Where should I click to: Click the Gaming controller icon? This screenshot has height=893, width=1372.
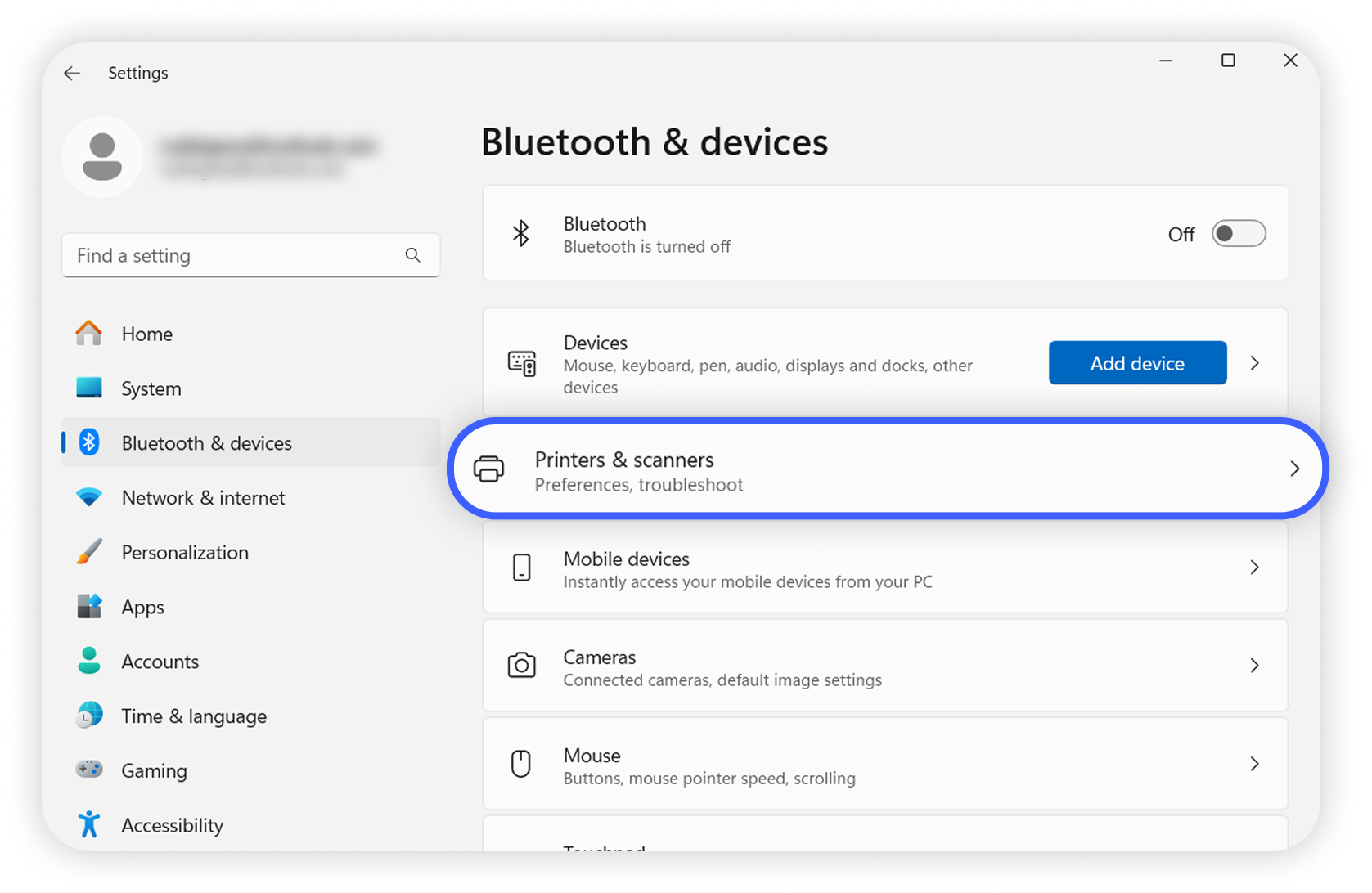tap(88, 770)
